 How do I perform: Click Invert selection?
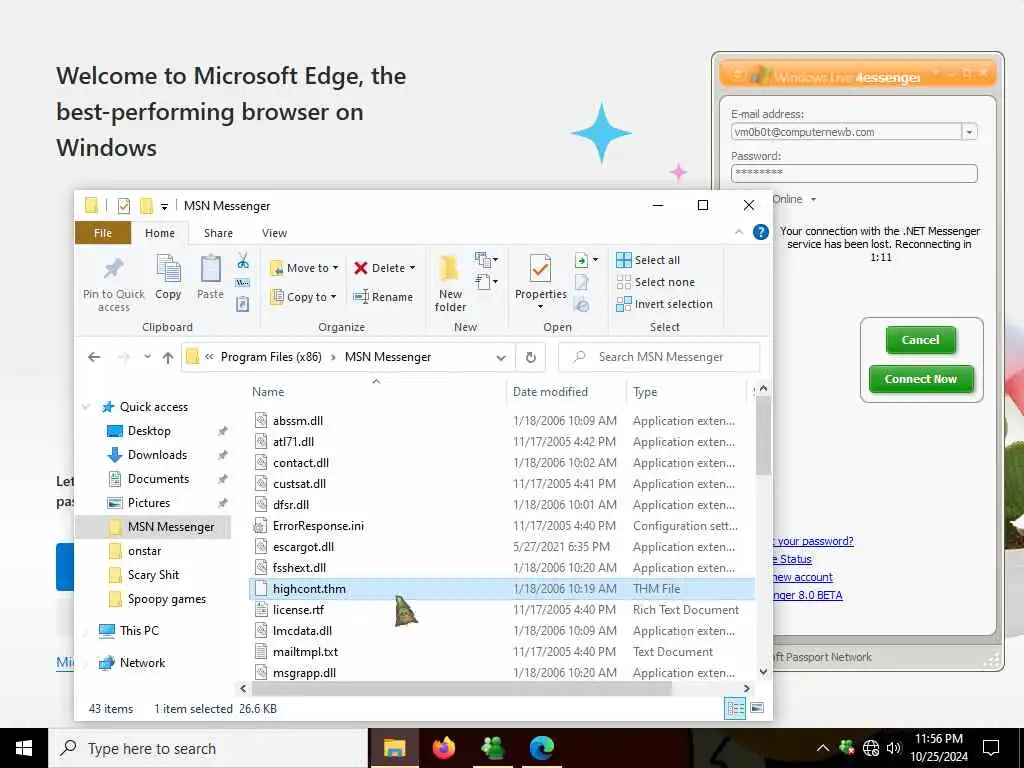tap(664, 304)
